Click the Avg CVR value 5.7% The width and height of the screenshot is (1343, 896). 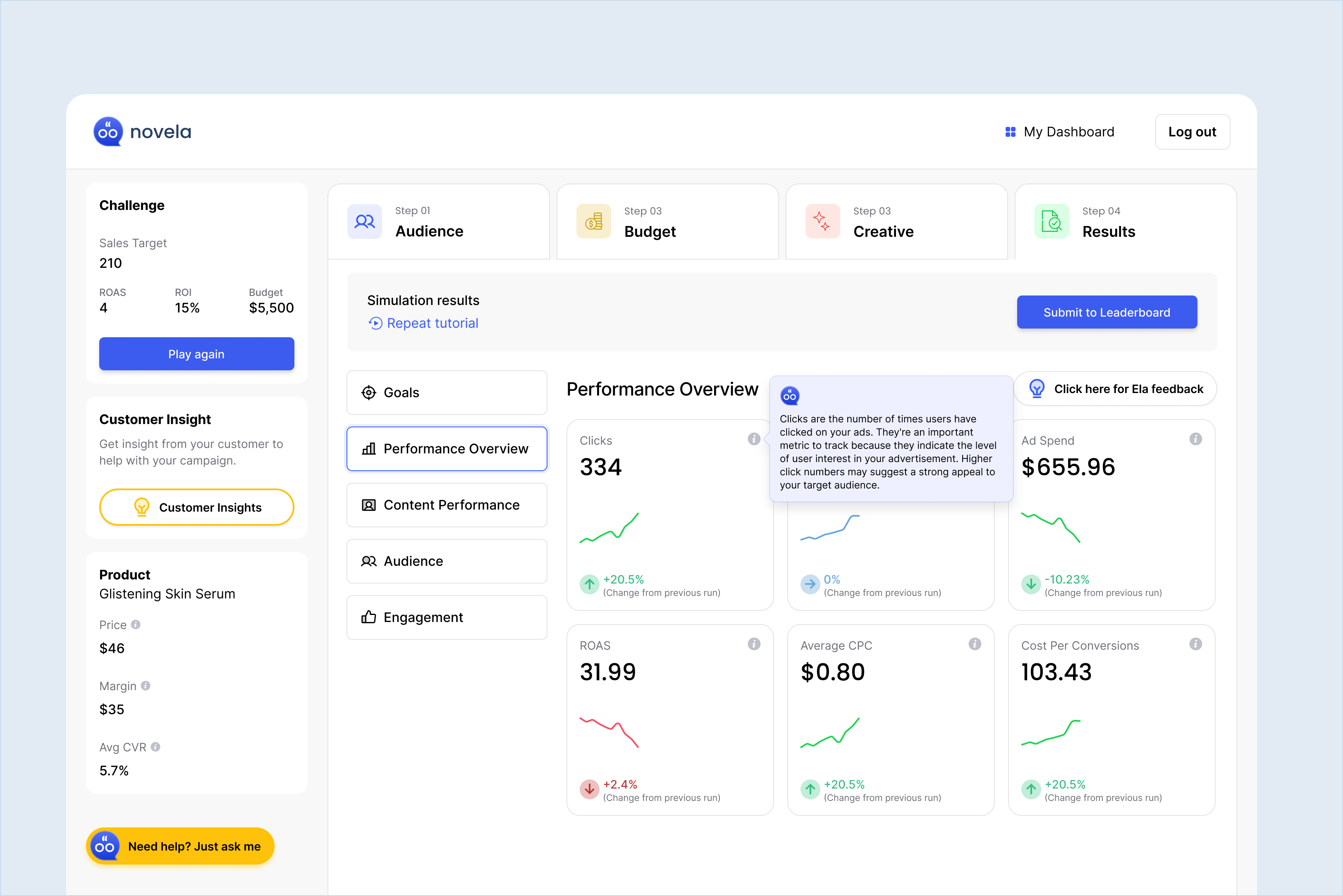[x=114, y=770]
